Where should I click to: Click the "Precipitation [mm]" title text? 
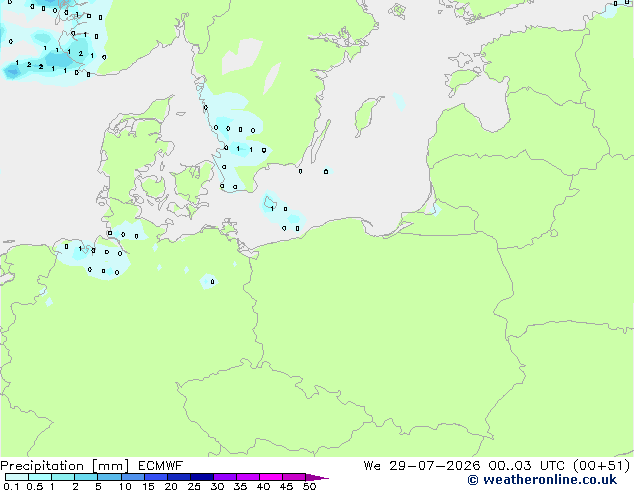pos(64,466)
